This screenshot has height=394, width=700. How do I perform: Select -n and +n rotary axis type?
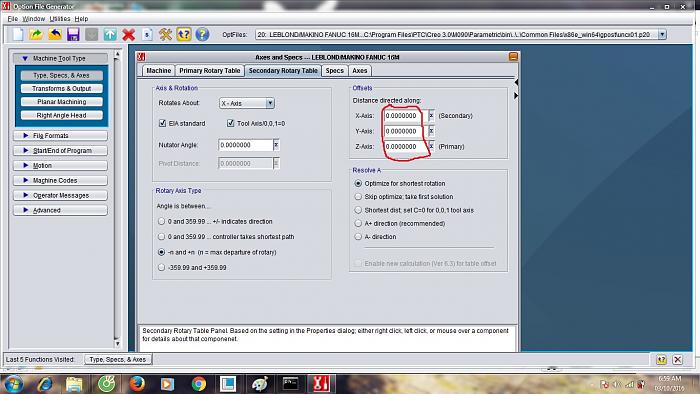tap(161, 252)
